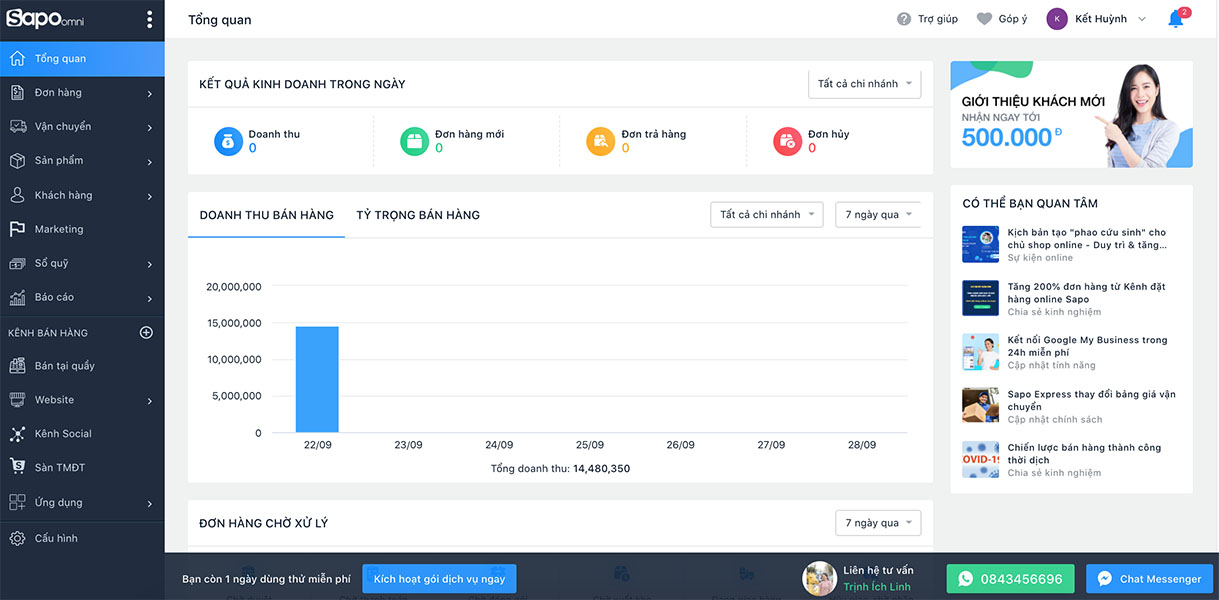1219x600 pixels.
Task: Open Trợ giúp help link
Action: click(927, 19)
